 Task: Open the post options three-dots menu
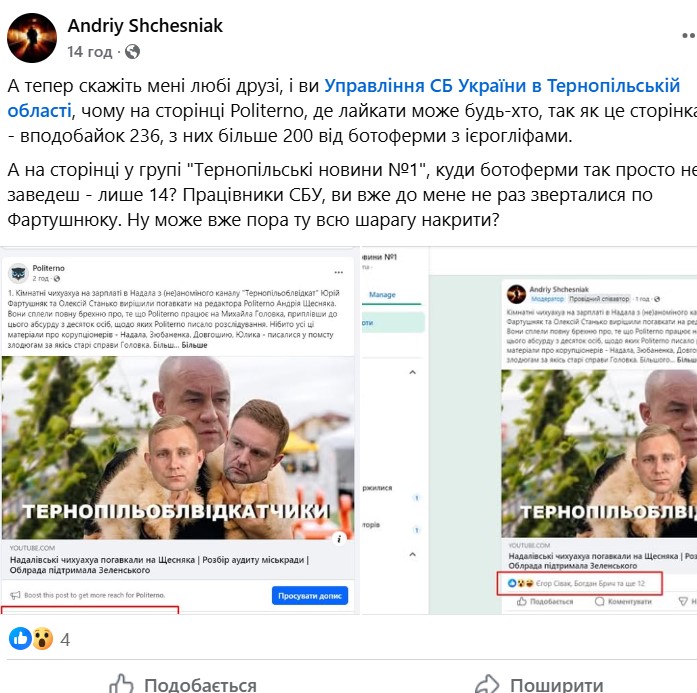[x=689, y=36]
